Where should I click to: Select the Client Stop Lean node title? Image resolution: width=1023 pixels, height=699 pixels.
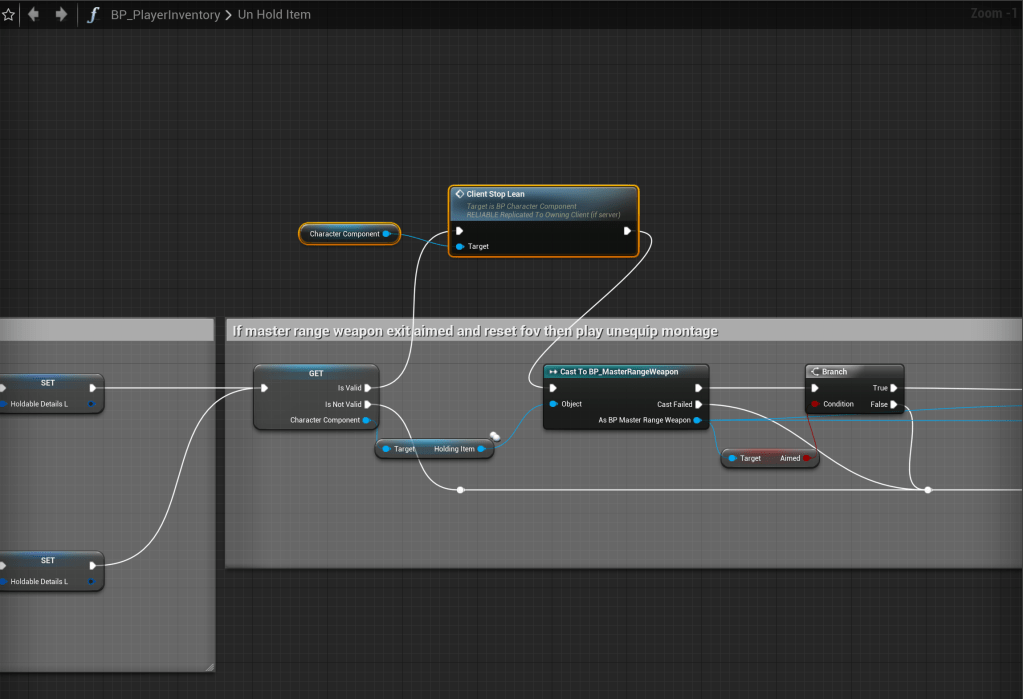pos(495,194)
